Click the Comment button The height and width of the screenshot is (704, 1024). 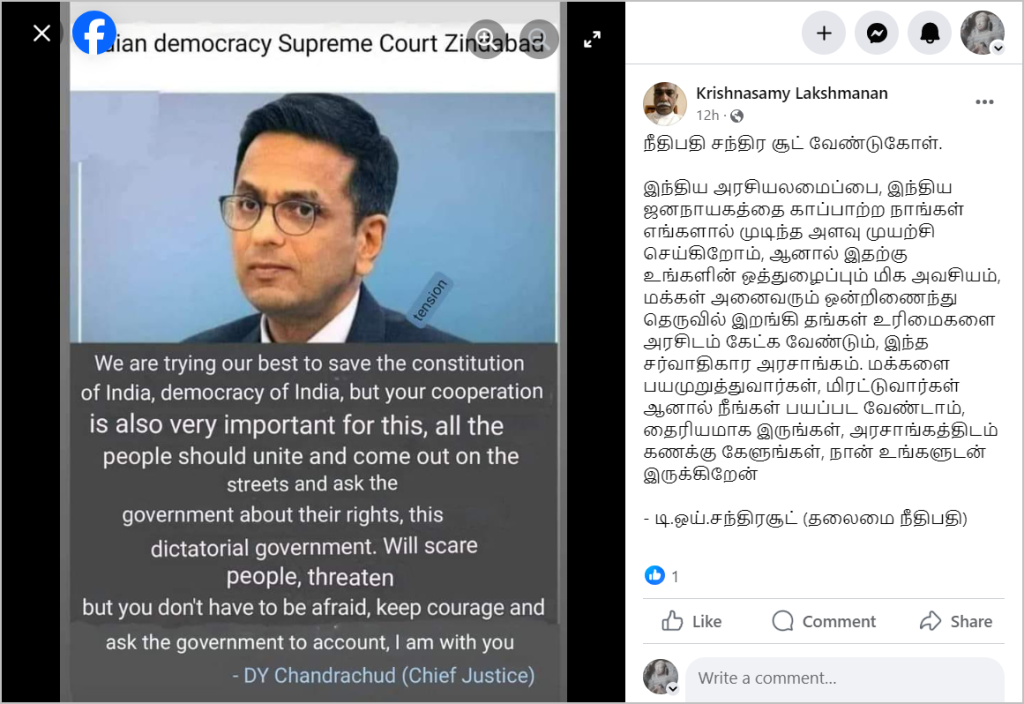(x=823, y=621)
